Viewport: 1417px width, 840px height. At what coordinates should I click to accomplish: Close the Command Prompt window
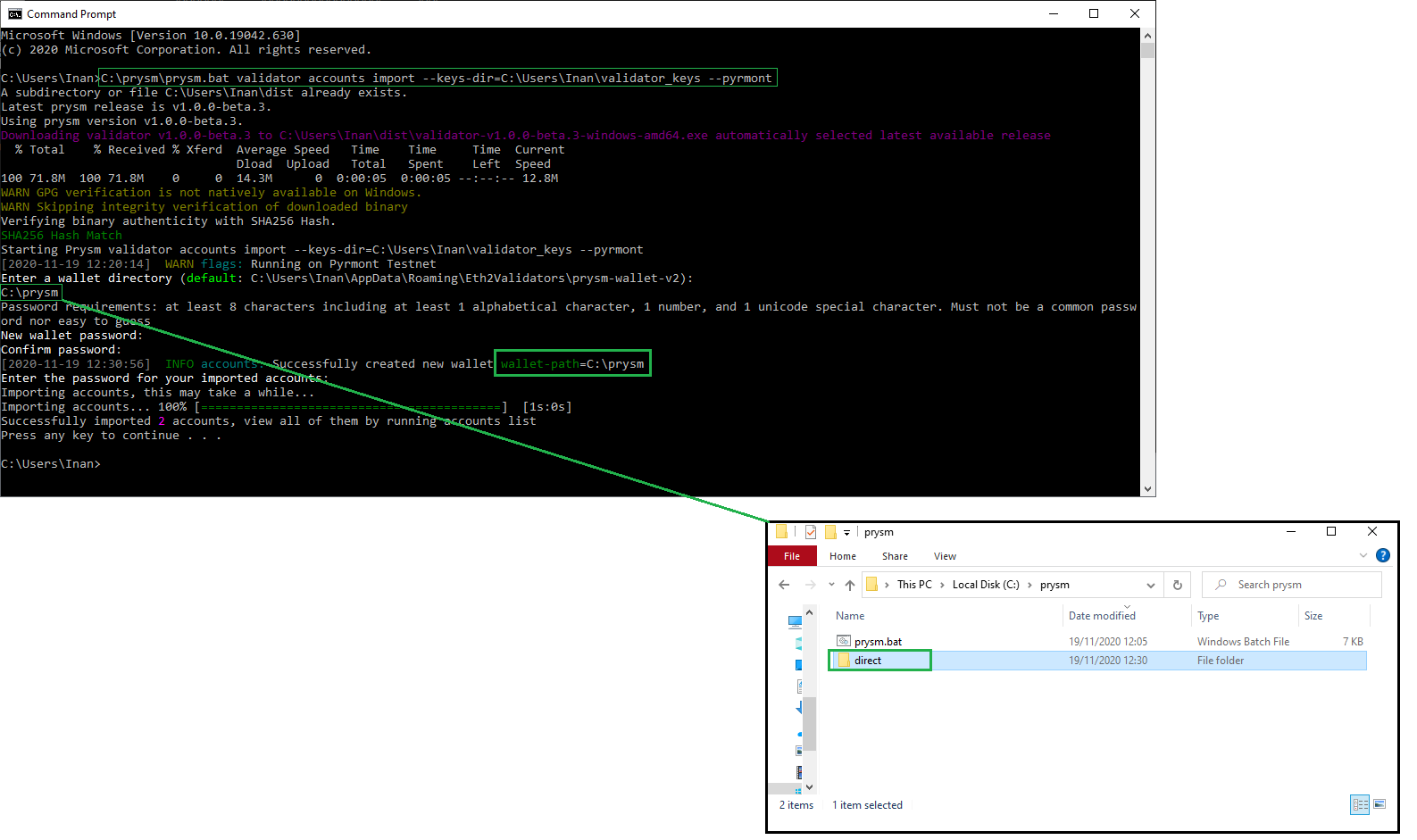click(1135, 13)
